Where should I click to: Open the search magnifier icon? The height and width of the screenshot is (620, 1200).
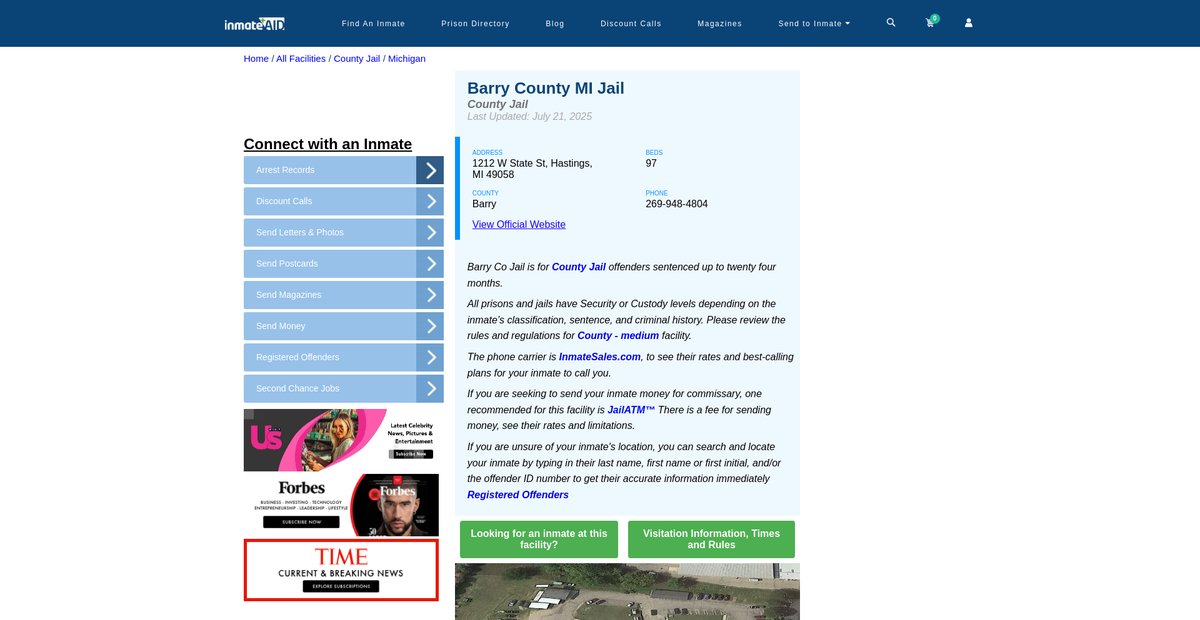(891, 22)
